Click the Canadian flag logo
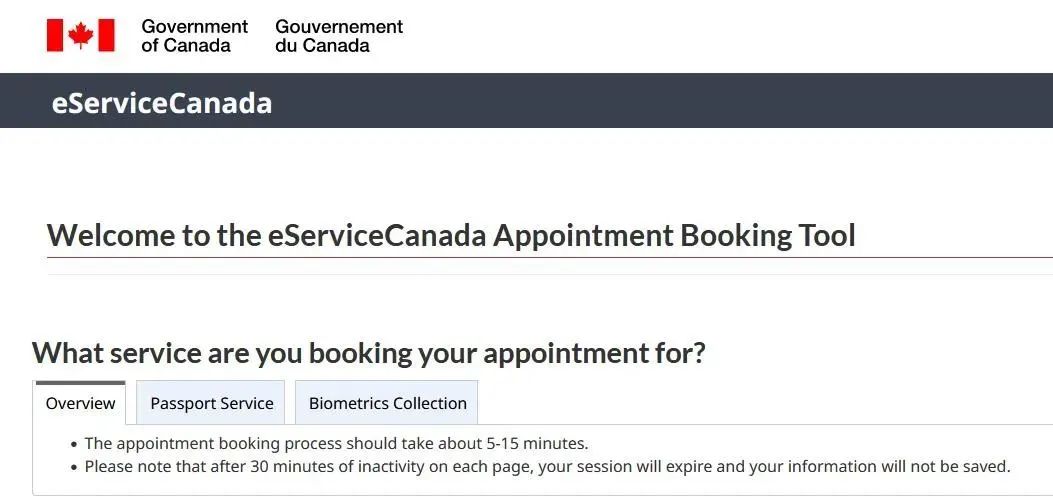Viewport: 1053px width, 500px height. (81, 35)
